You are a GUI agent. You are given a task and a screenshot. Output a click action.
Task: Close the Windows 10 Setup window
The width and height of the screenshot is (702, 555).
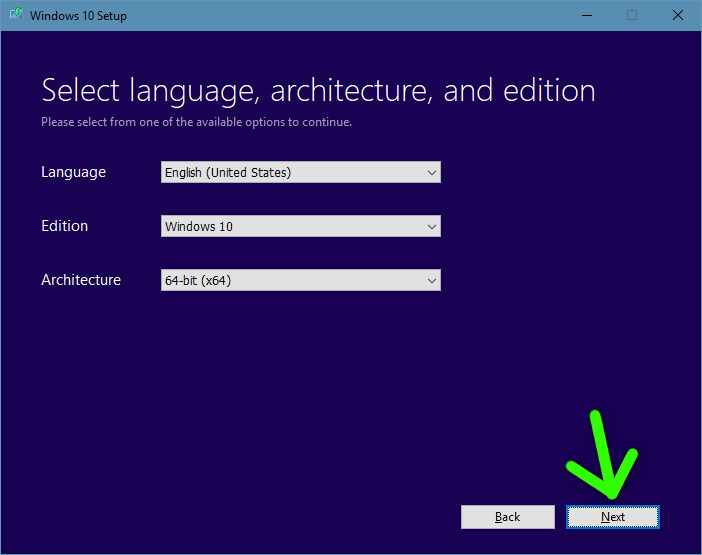[678, 15]
